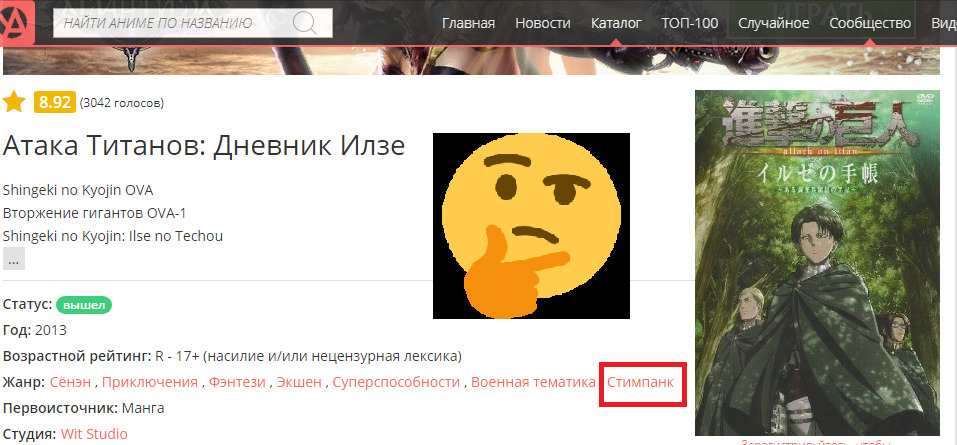Go to the ТОП-100 page
The width and height of the screenshot is (957, 445).
690,23
